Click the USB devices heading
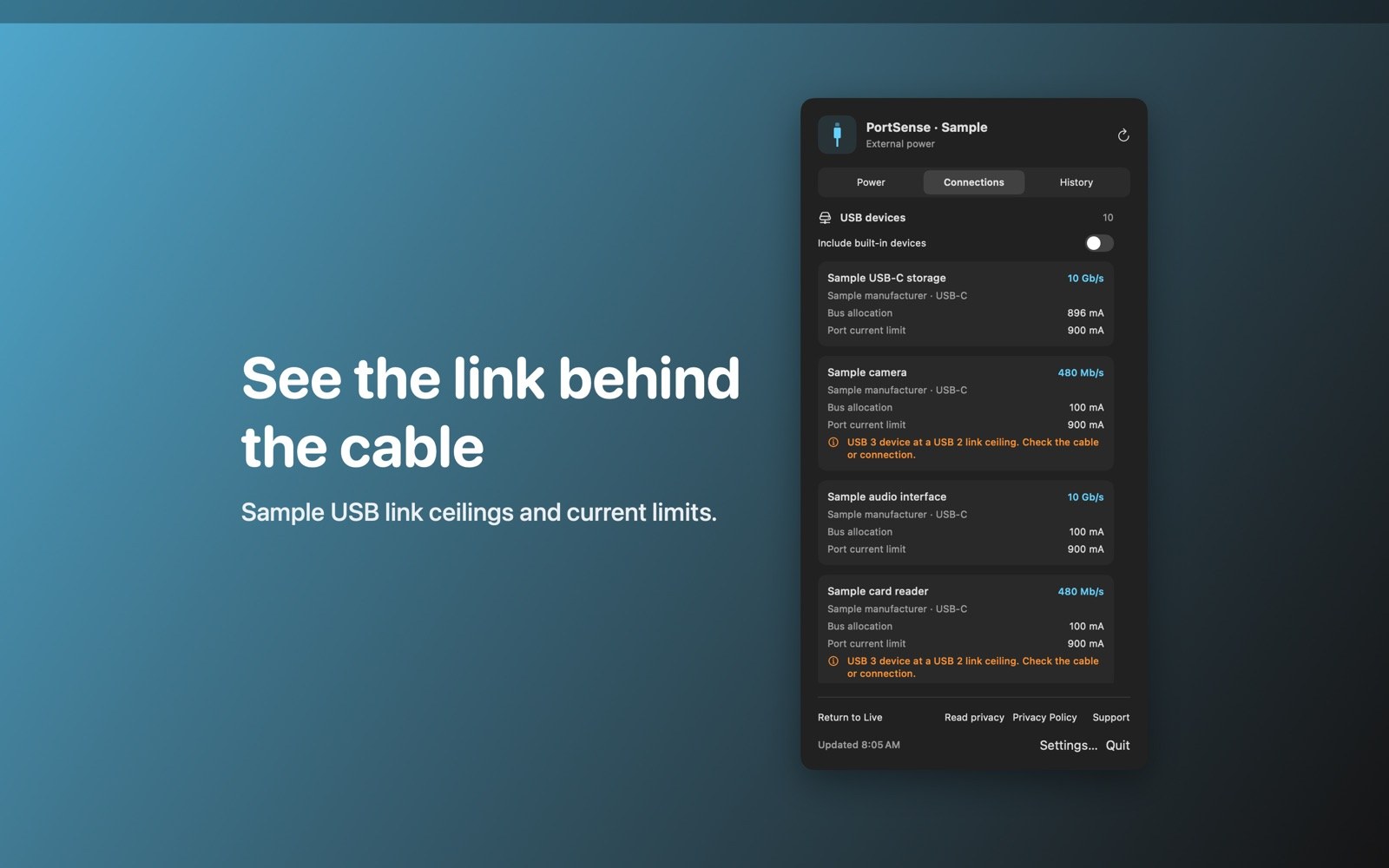Screen dimensions: 1389x868 click(872, 218)
